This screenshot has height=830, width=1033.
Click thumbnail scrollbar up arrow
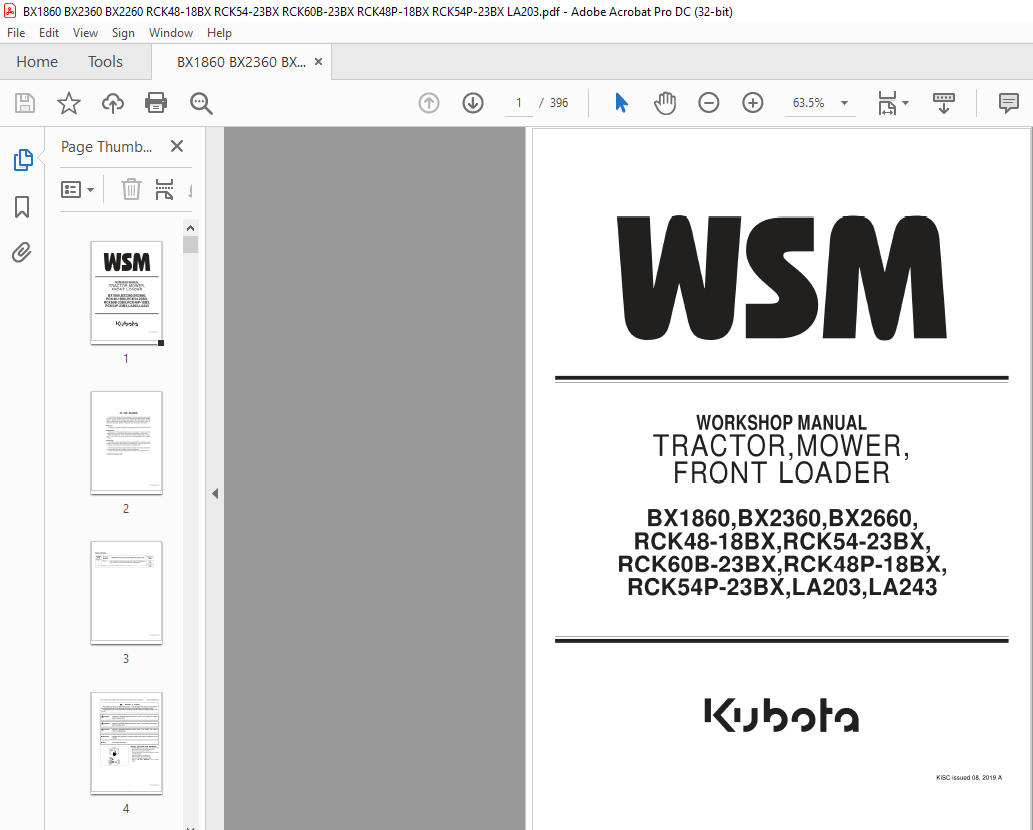pyautogui.click(x=190, y=228)
